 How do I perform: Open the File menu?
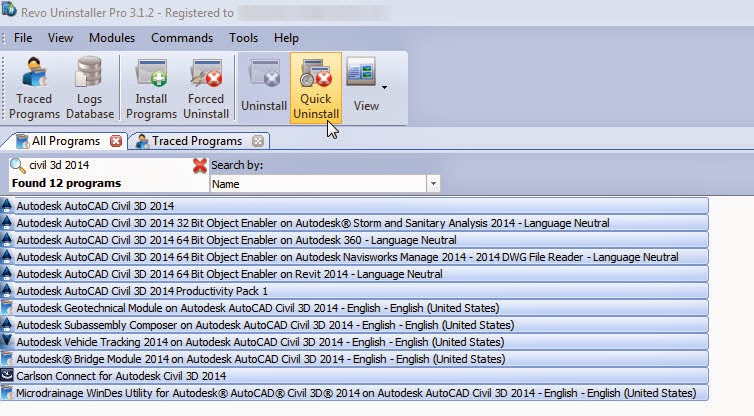pos(23,38)
